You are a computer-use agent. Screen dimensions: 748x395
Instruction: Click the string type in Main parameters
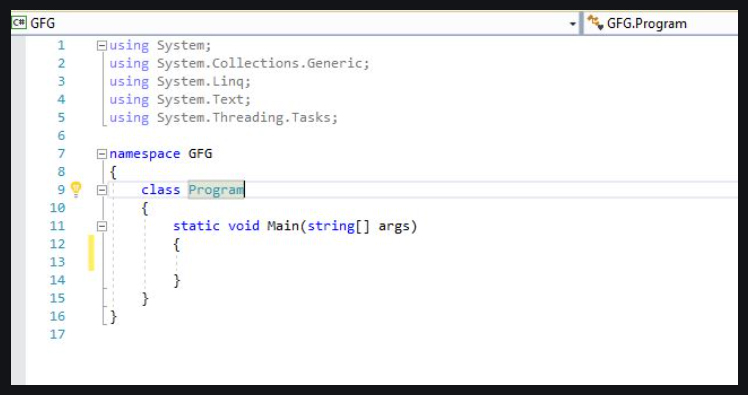(x=331, y=226)
